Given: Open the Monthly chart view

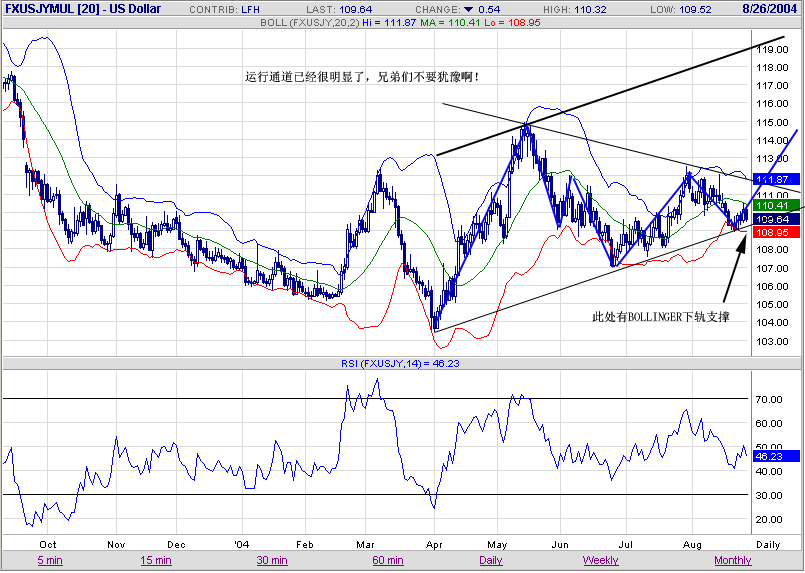Looking at the screenshot, I should tap(733, 561).
